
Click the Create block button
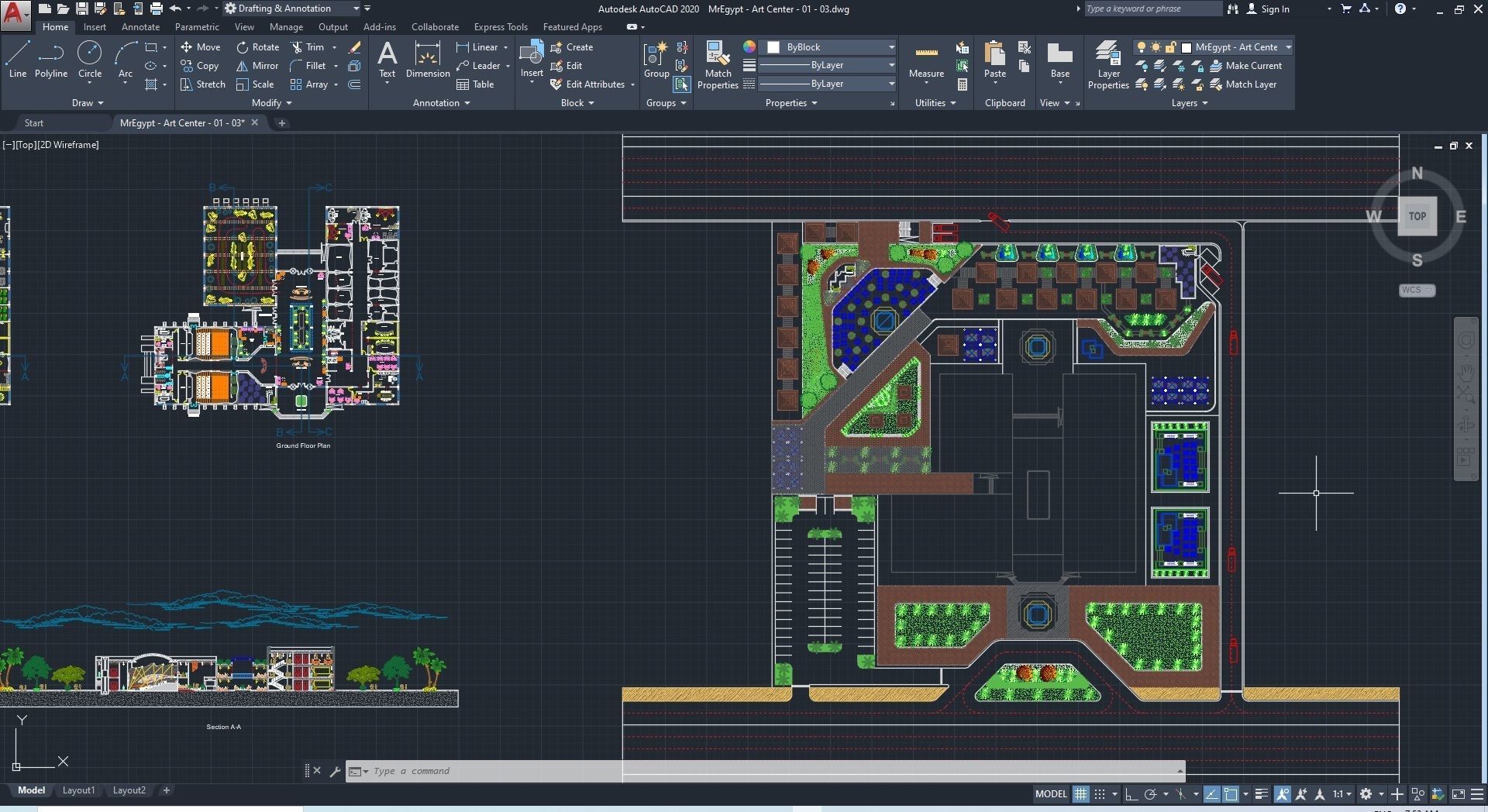click(572, 47)
